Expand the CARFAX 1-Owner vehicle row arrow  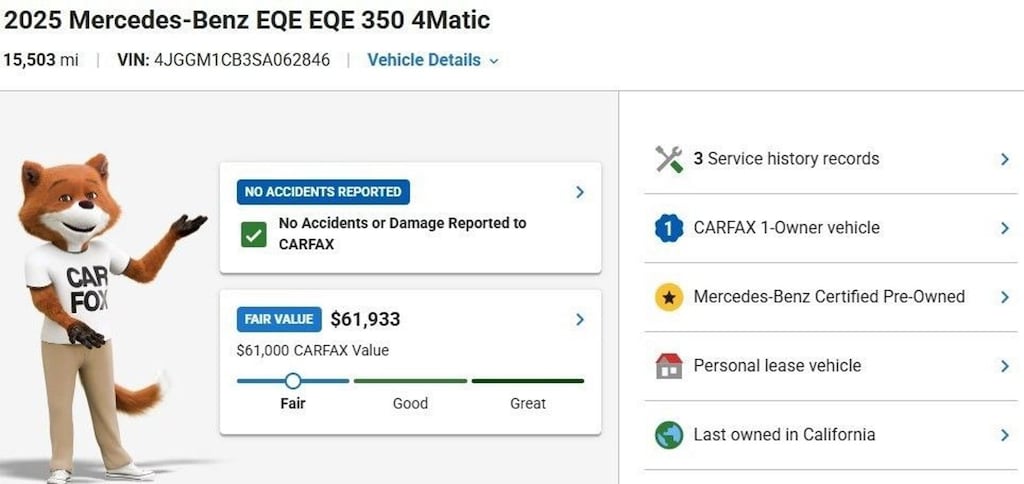[x=1005, y=228]
